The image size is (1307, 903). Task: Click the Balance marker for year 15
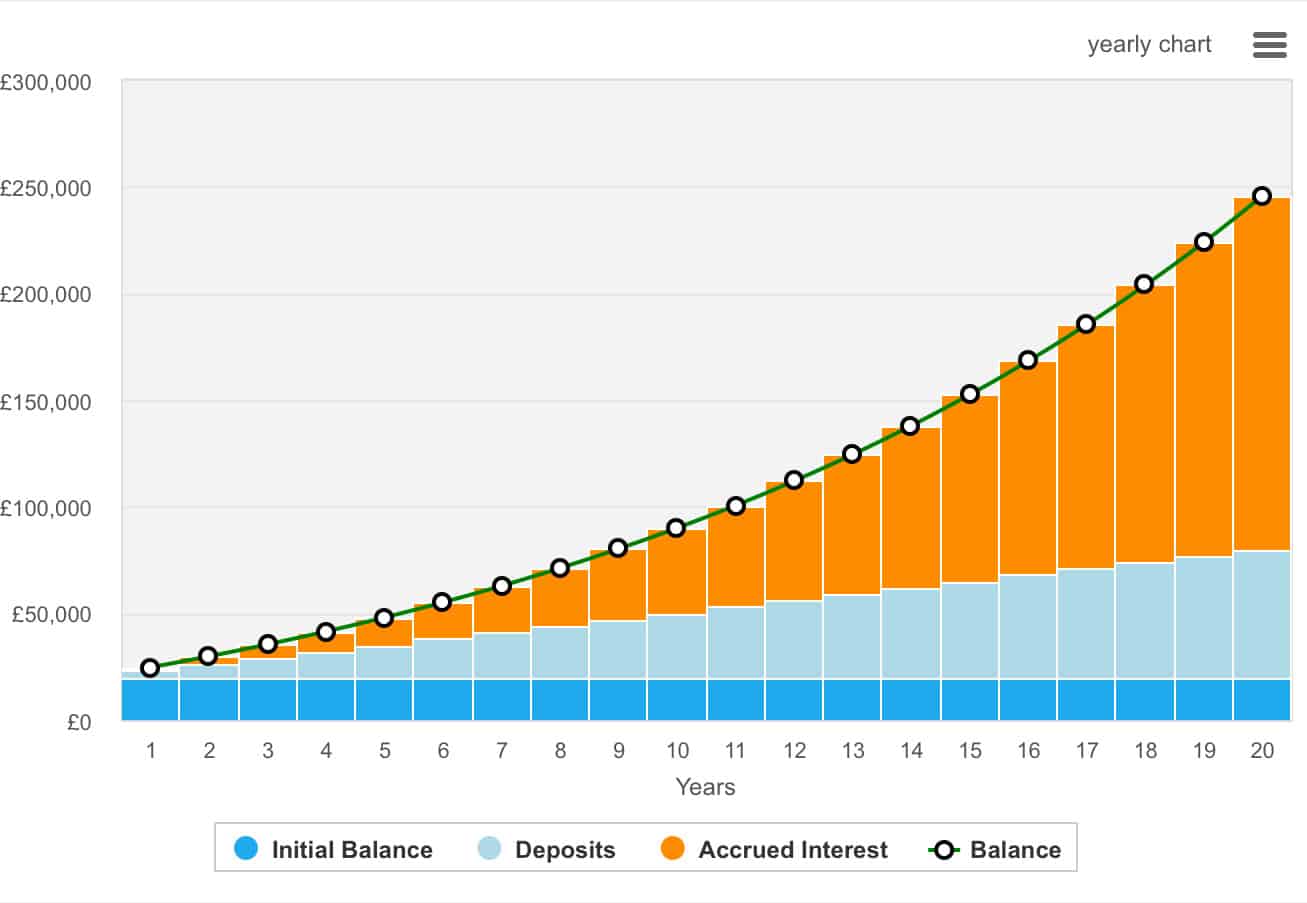[x=969, y=394]
